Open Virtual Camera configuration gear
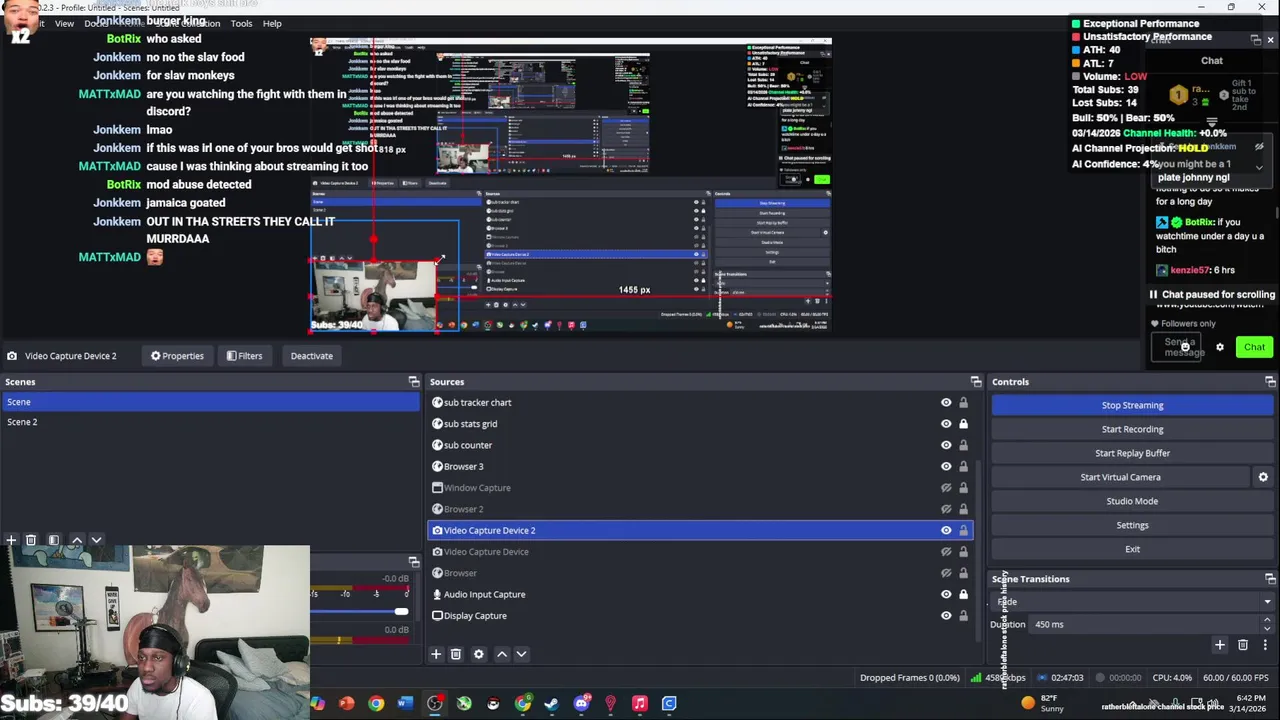This screenshot has width=1280, height=720. [x=1263, y=477]
